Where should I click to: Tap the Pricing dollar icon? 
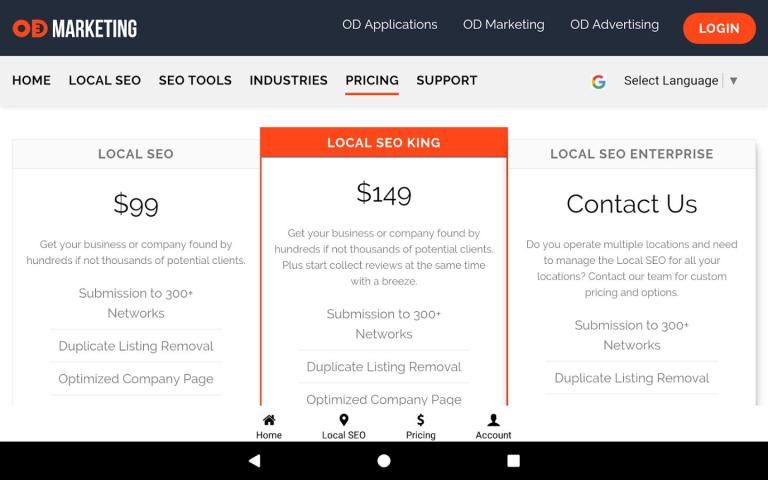tap(421, 421)
